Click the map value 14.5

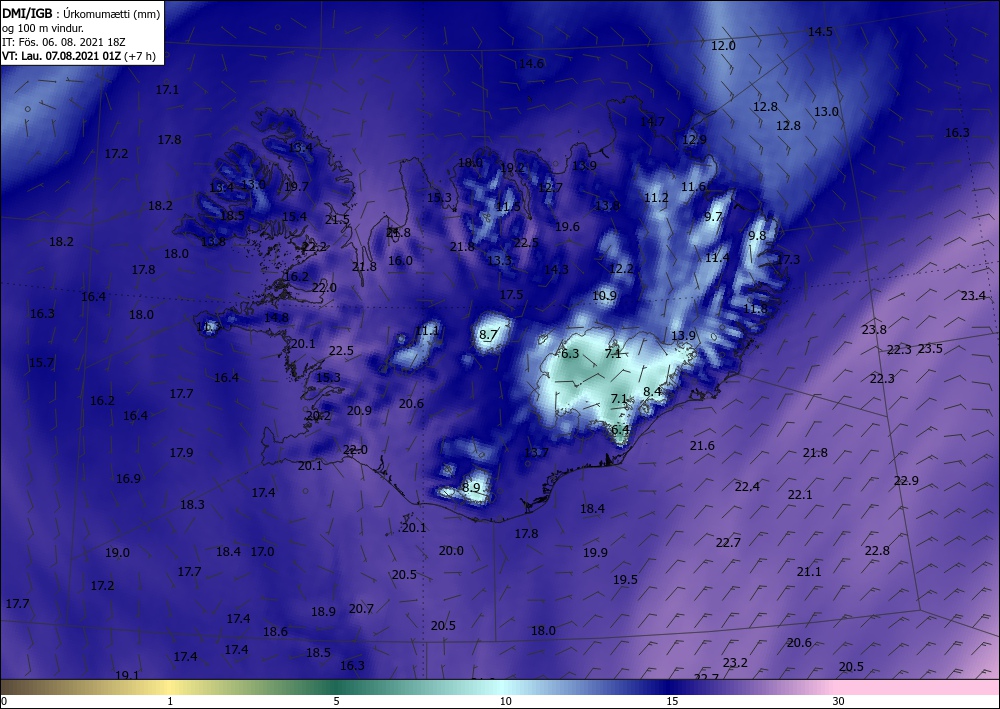[820, 31]
